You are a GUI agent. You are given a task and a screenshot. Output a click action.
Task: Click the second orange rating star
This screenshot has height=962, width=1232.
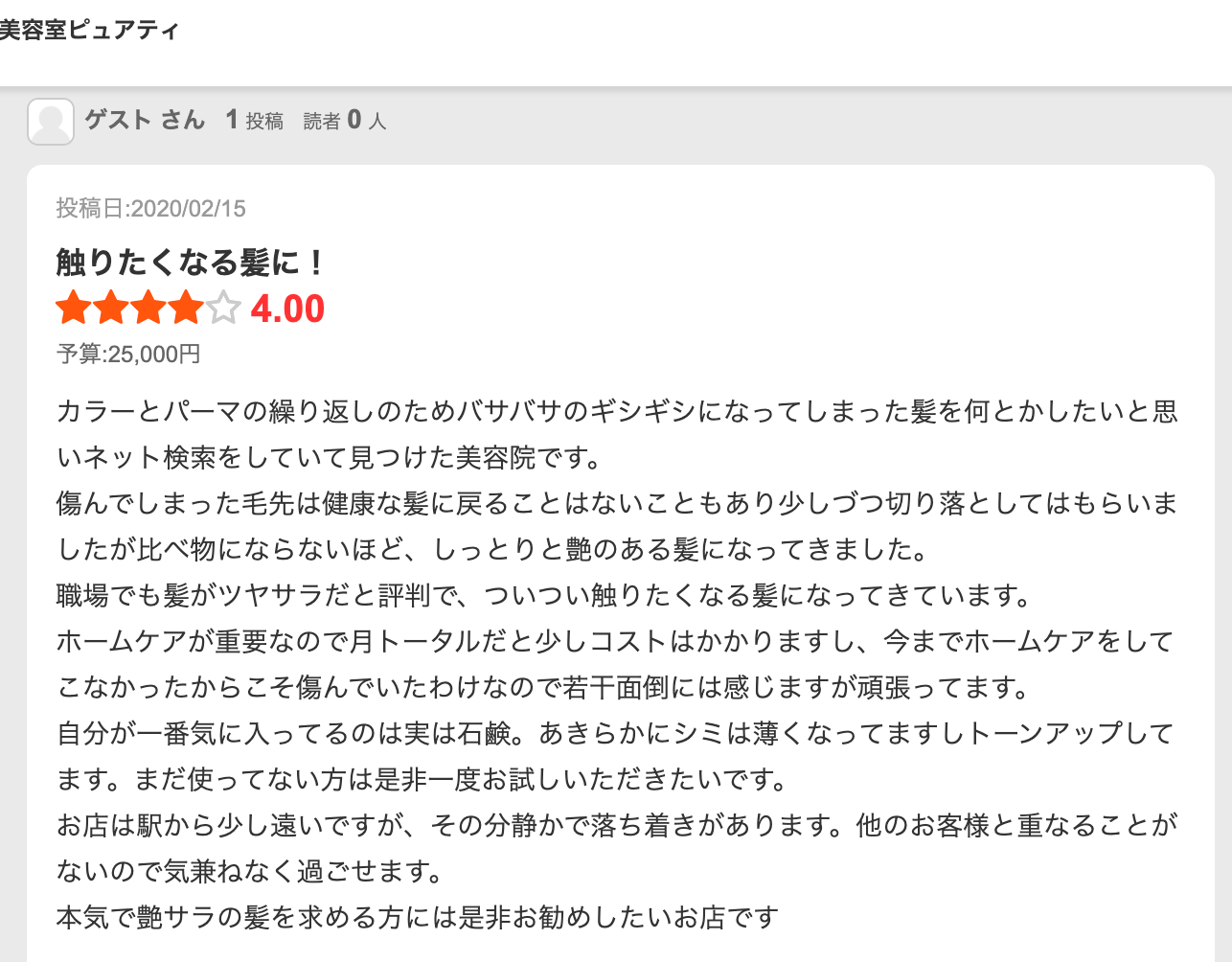click(x=111, y=309)
